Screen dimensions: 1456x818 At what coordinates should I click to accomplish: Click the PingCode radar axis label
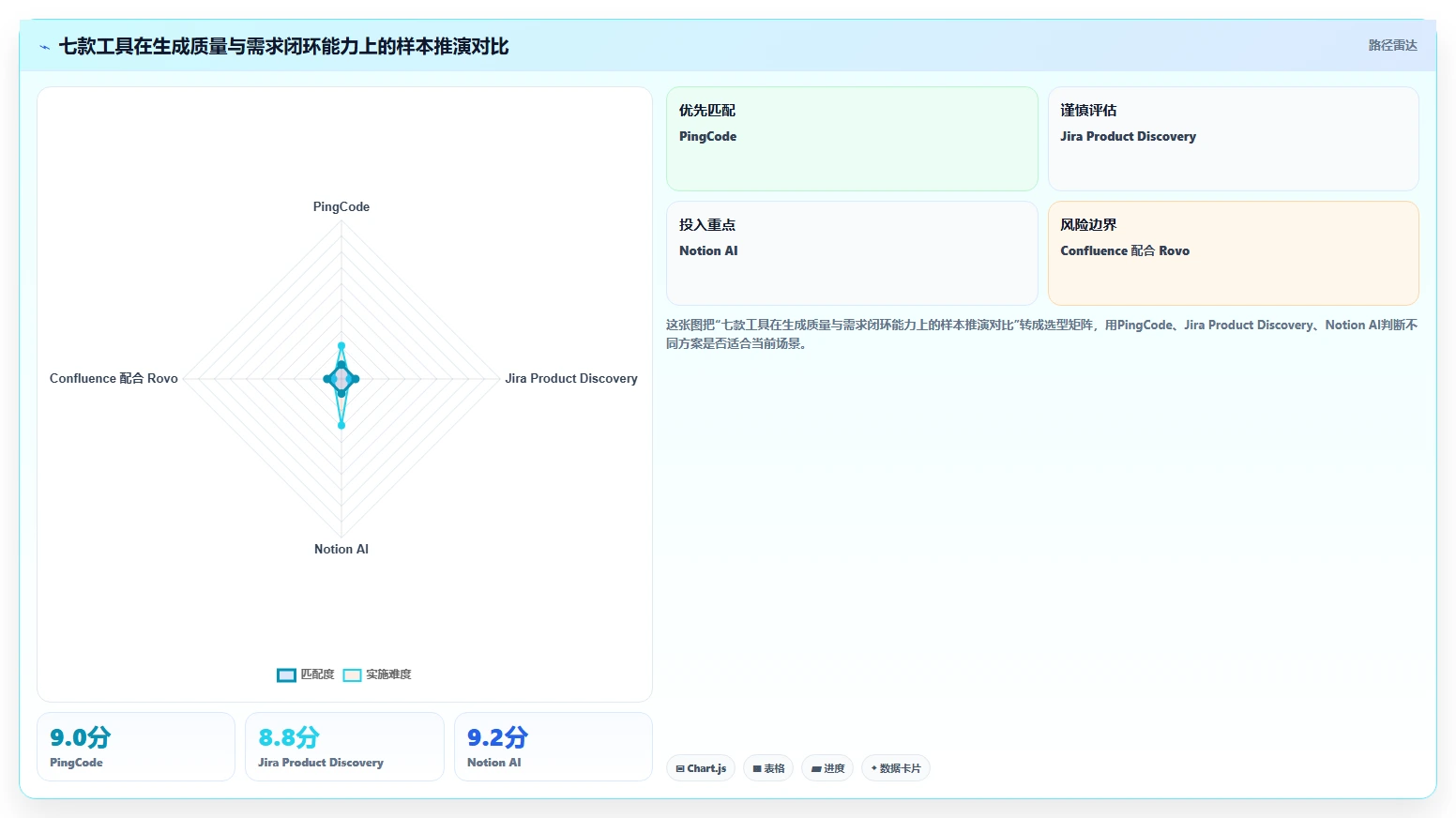[x=341, y=206]
